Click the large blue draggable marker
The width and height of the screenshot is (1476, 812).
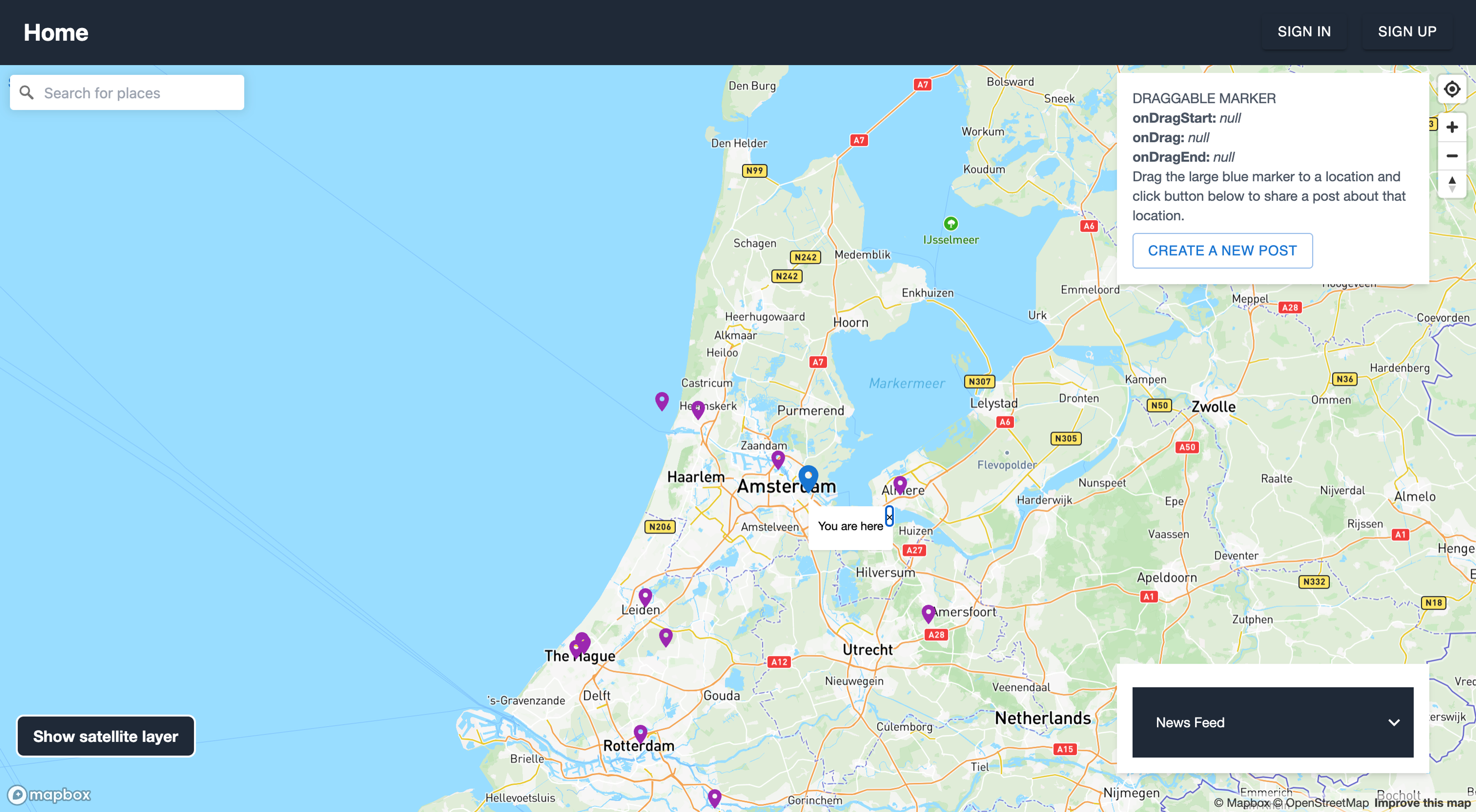pos(808,477)
